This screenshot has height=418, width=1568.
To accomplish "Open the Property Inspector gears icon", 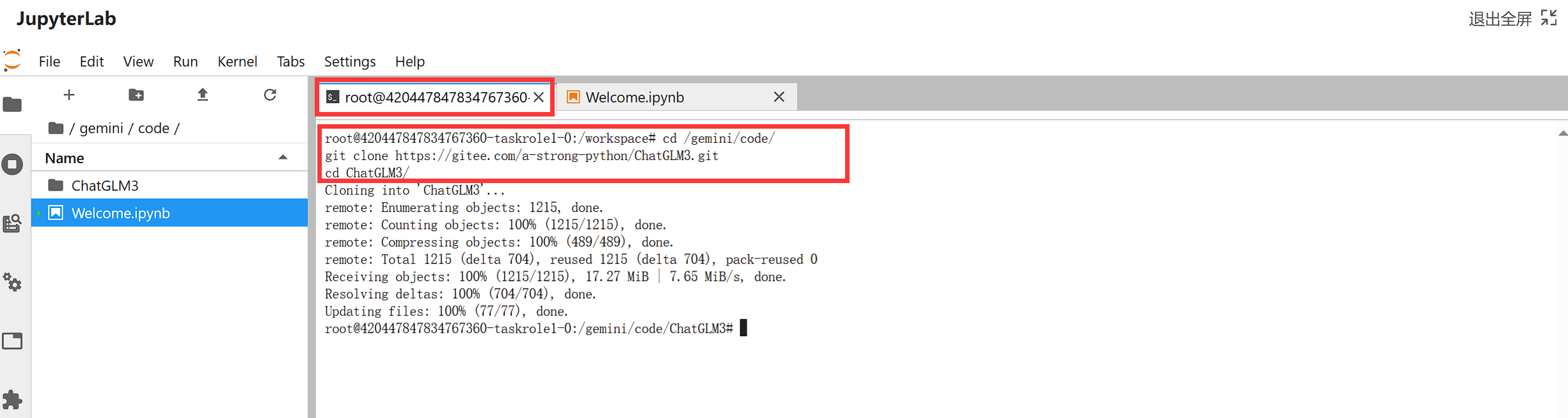I will coord(12,282).
